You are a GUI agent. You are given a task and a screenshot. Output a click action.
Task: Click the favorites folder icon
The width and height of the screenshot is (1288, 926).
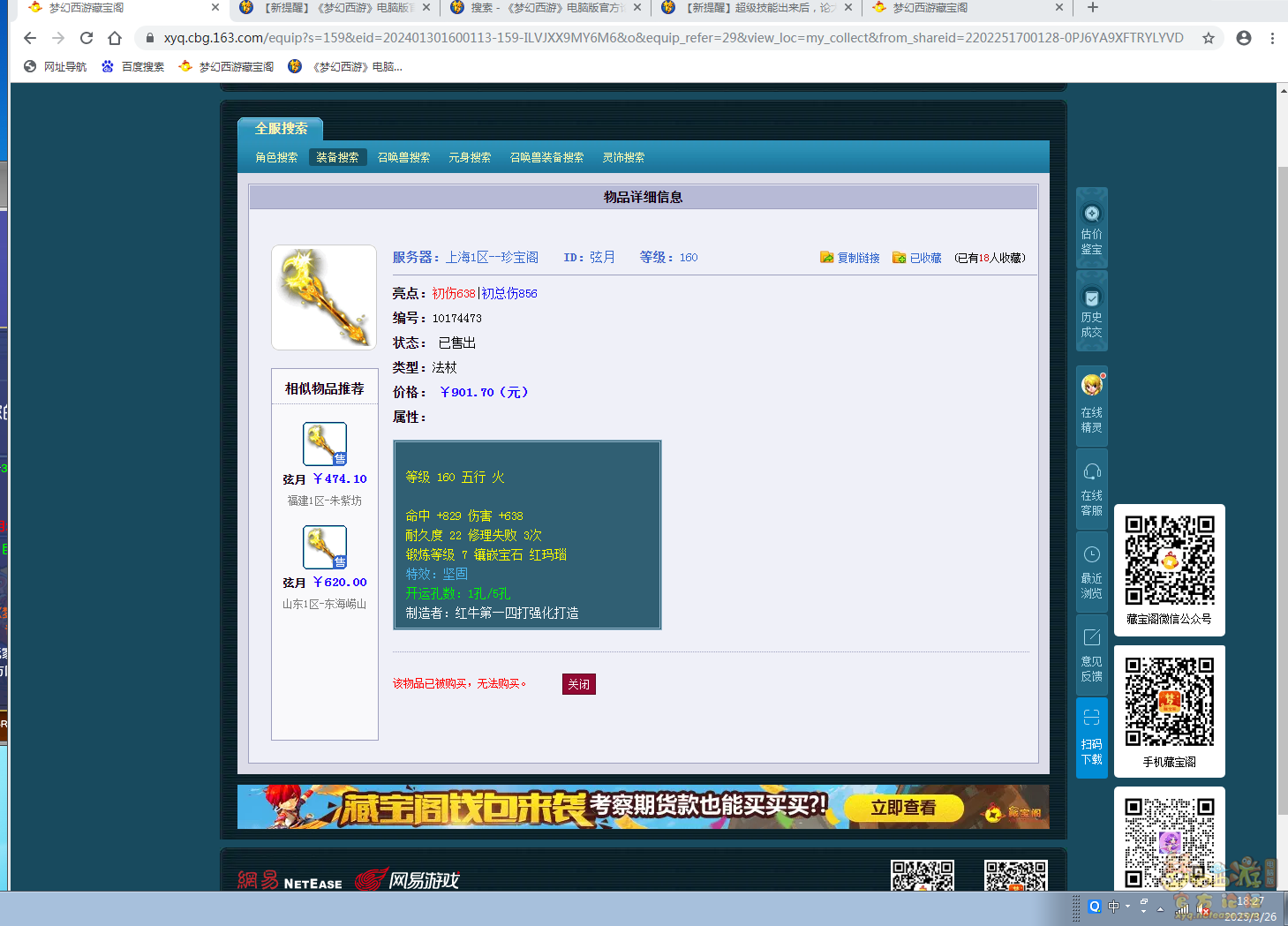pyautogui.click(x=899, y=258)
